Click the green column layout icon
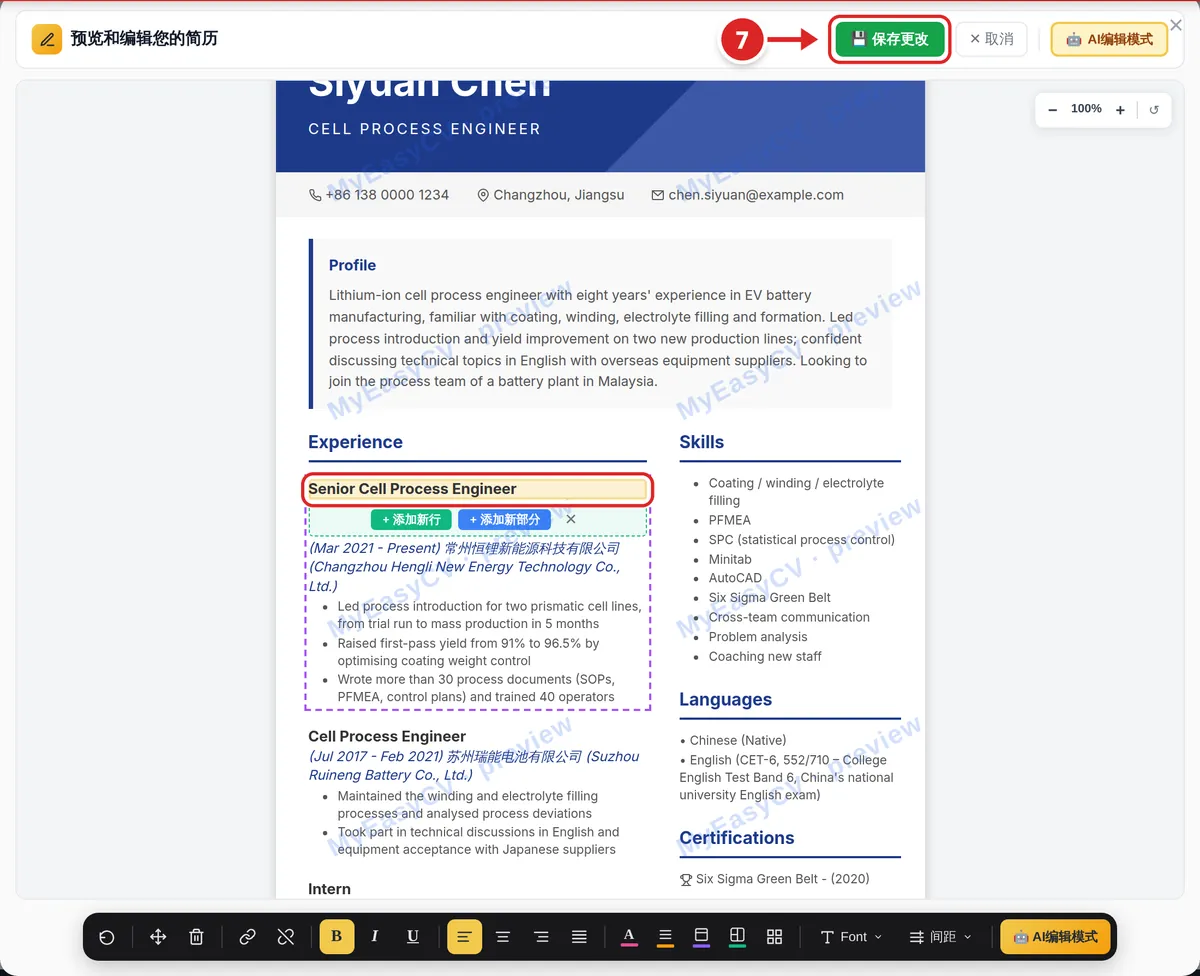Viewport: 1200px width, 976px height. point(737,937)
